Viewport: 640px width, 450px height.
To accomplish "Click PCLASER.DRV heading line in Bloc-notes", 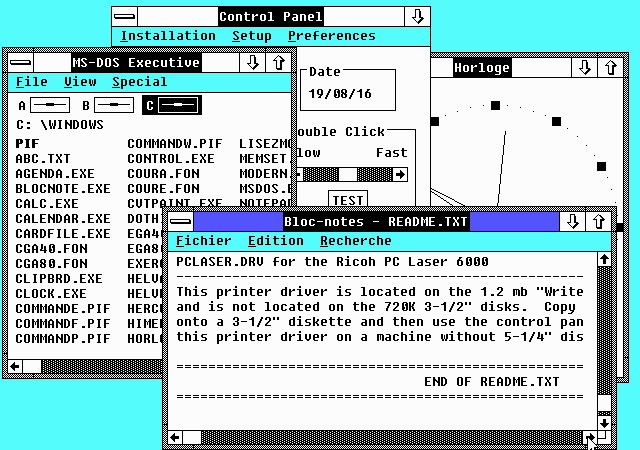I will (x=332, y=261).
